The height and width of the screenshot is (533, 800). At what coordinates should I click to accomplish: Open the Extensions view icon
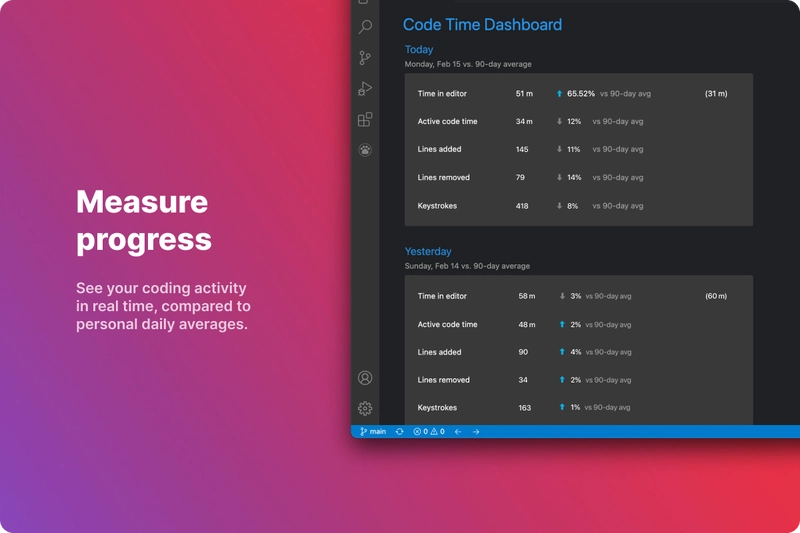365,119
